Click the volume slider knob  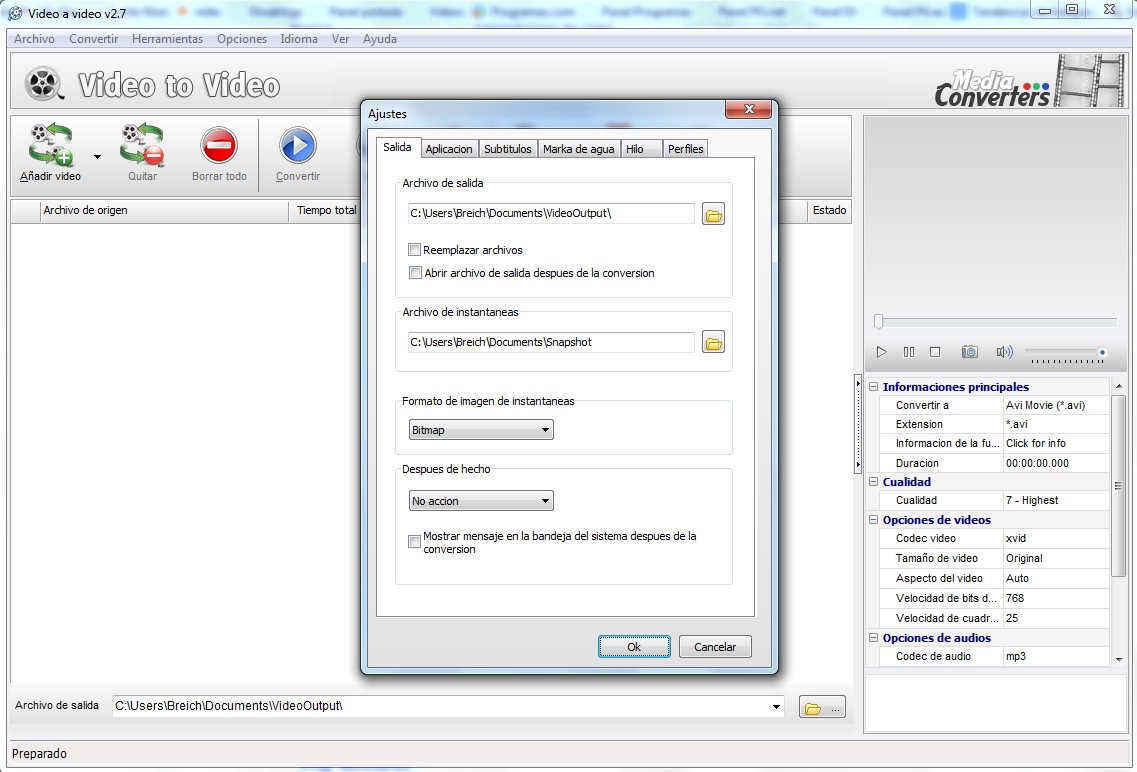click(x=1102, y=352)
